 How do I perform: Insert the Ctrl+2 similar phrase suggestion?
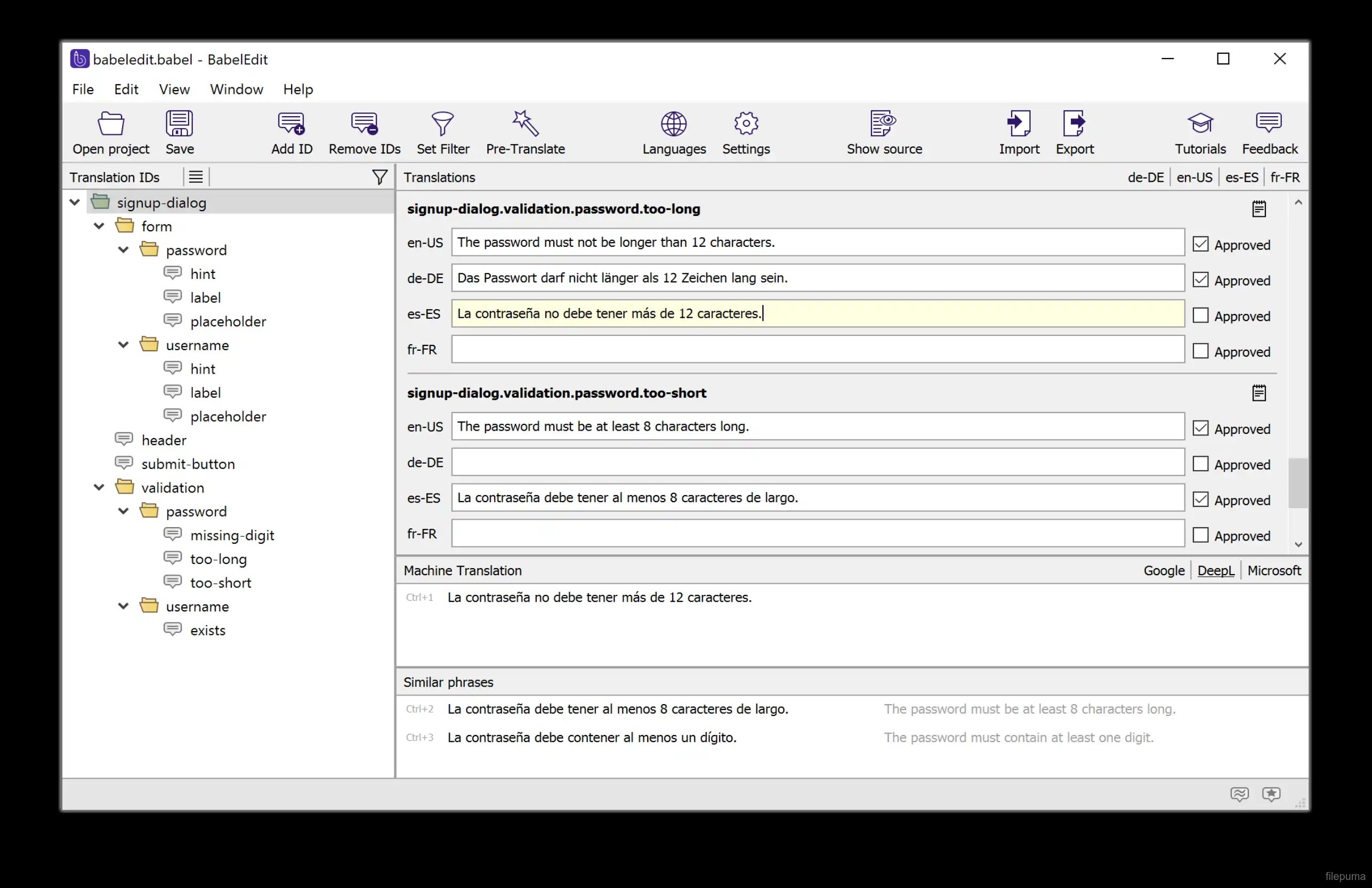tap(617, 709)
